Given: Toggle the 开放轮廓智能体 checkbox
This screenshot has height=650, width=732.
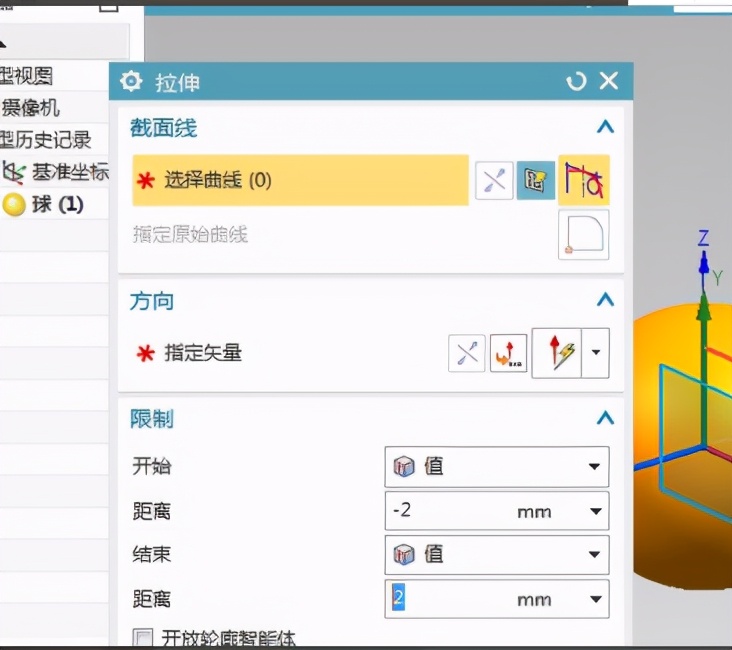Looking at the screenshot, I should point(142,637).
